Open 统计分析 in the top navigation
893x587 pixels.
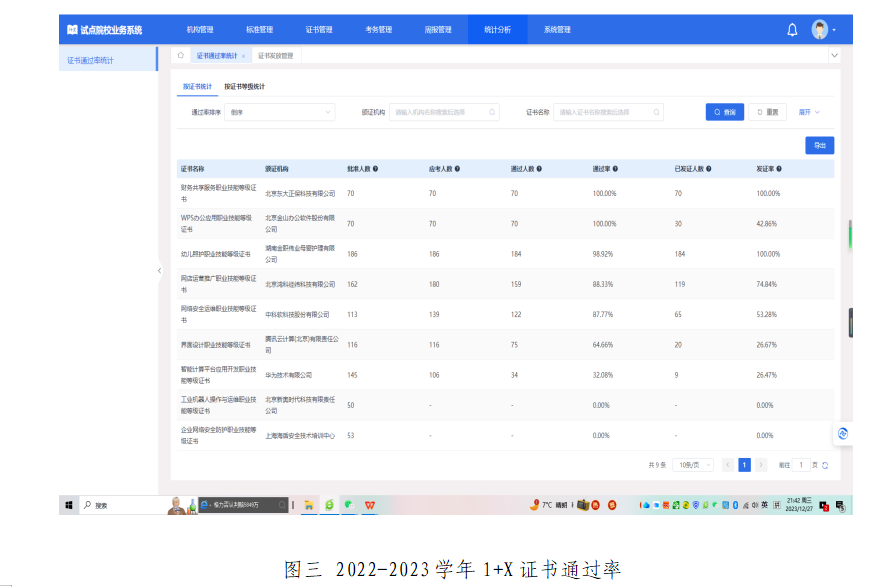click(x=498, y=30)
